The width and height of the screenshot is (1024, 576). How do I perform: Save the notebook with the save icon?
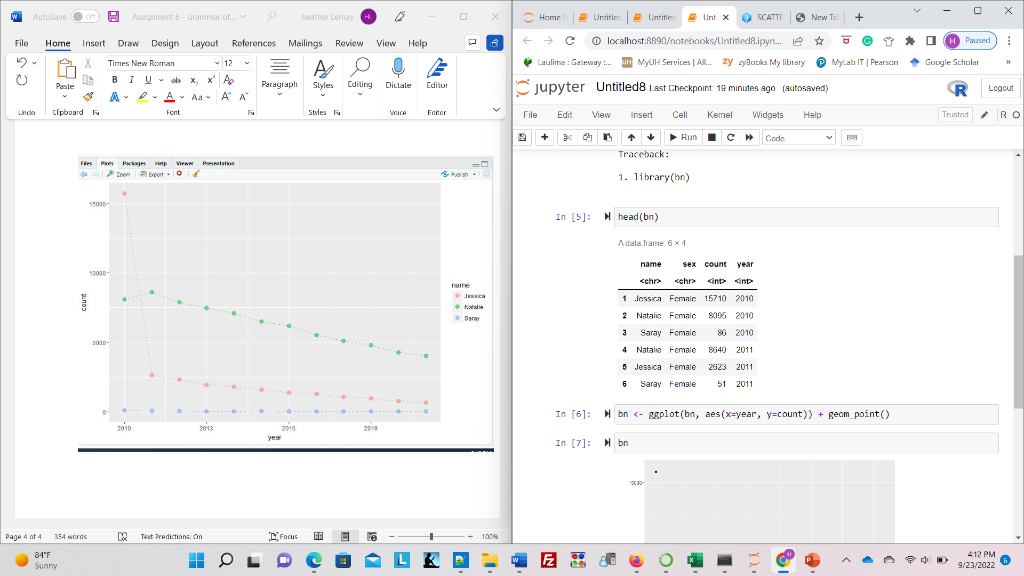pos(521,137)
